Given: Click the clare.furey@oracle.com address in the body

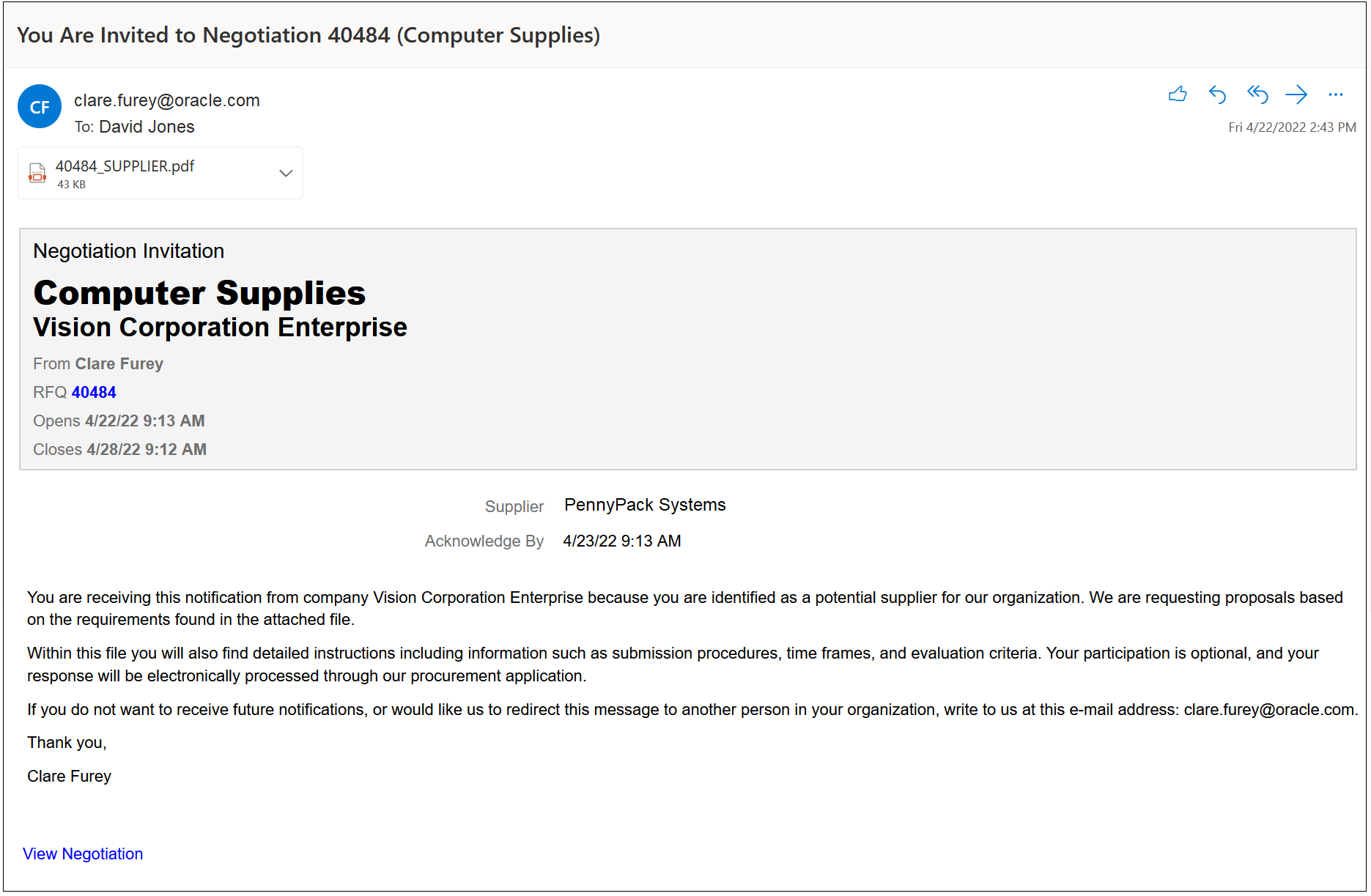Looking at the screenshot, I should click(1268, 710).
